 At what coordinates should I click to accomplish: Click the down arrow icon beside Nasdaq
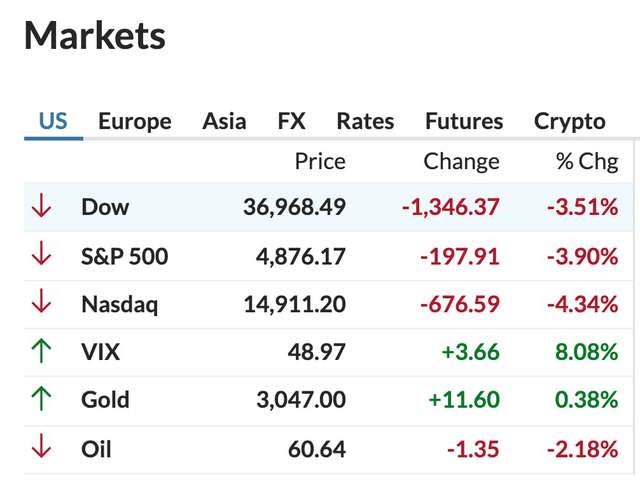coord(41,304)
